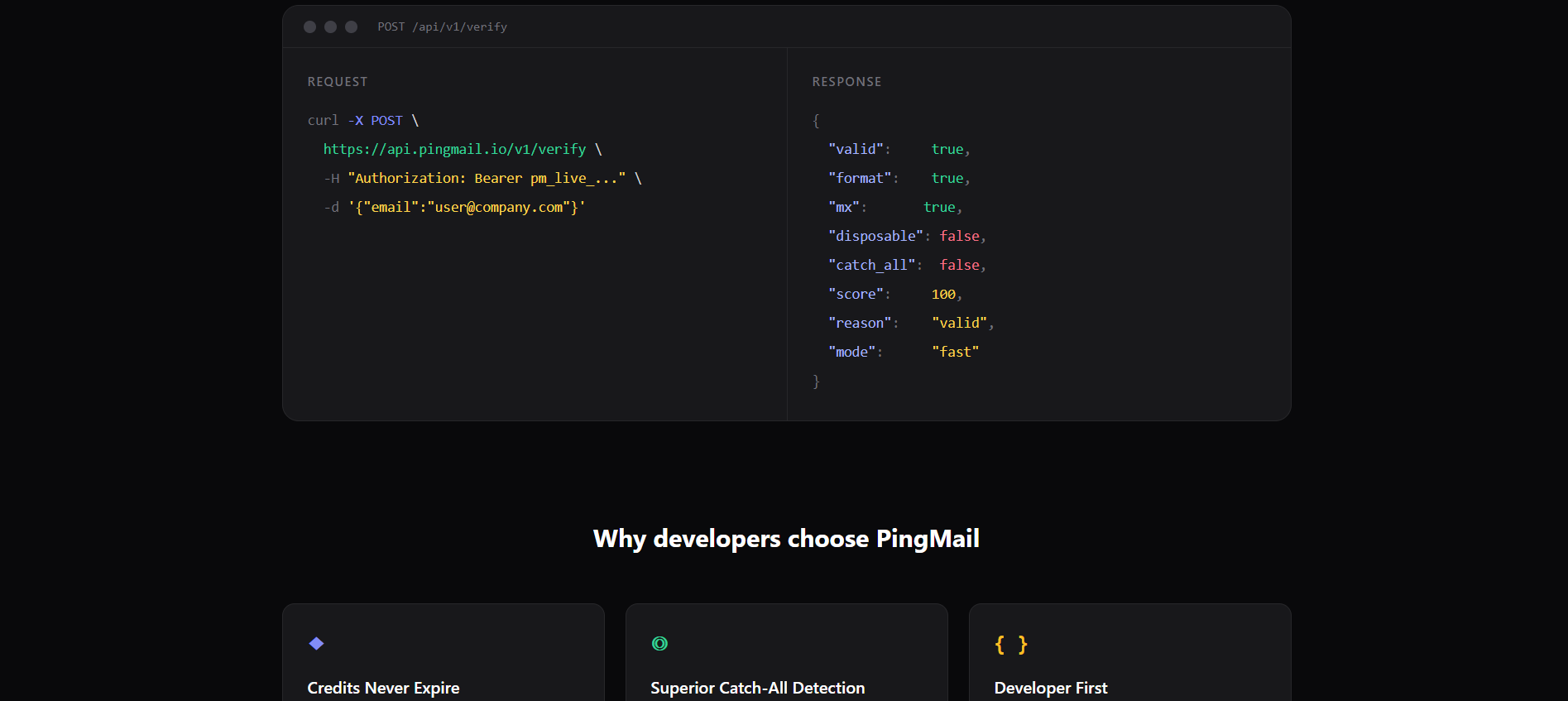The width and height of the screenshot is (1568, 701).
Task: Click the middle gray dot in the code window header
Action: point(330,27)
